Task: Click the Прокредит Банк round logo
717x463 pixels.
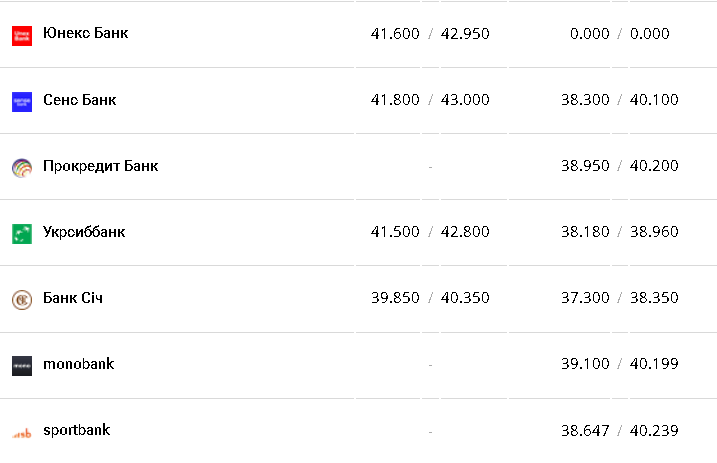Action: 22,167
